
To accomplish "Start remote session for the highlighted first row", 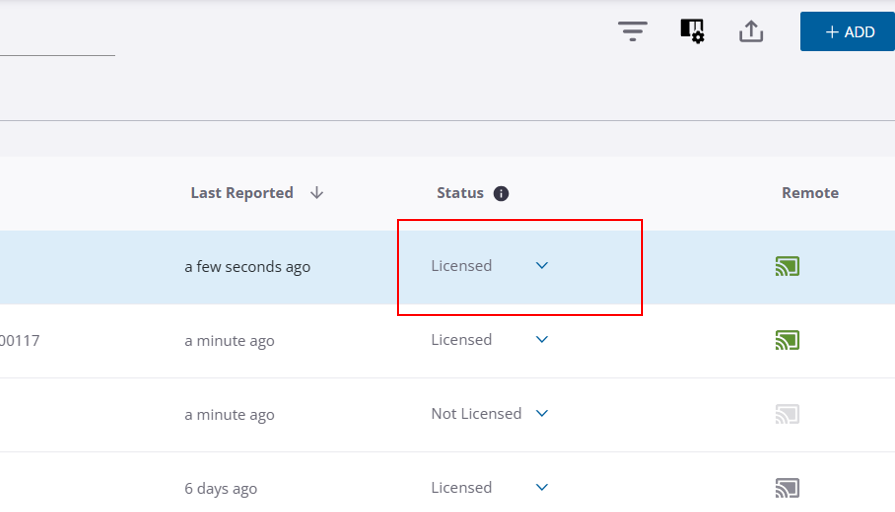I will pyautogui.click(x=787, y=266).
